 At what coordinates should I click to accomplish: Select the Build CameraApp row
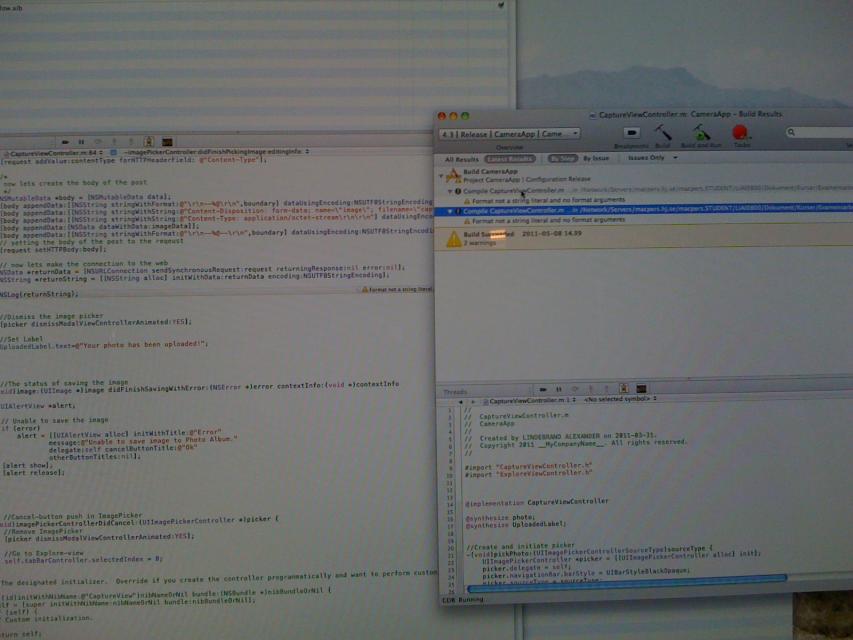pos(646,175)
